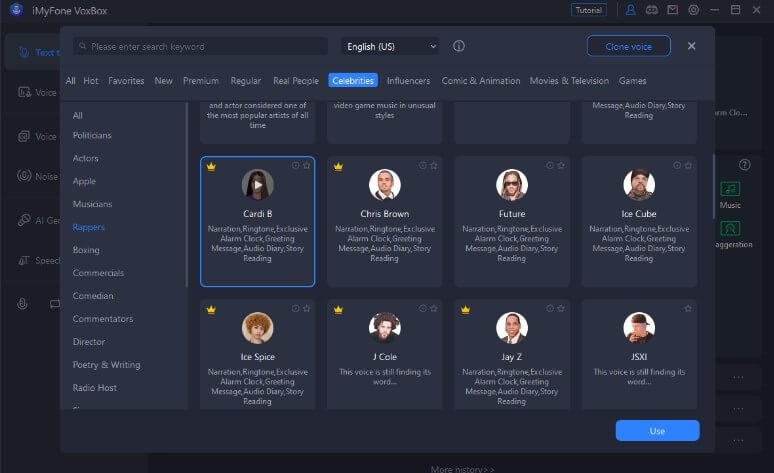Open the user account icon

630,10
